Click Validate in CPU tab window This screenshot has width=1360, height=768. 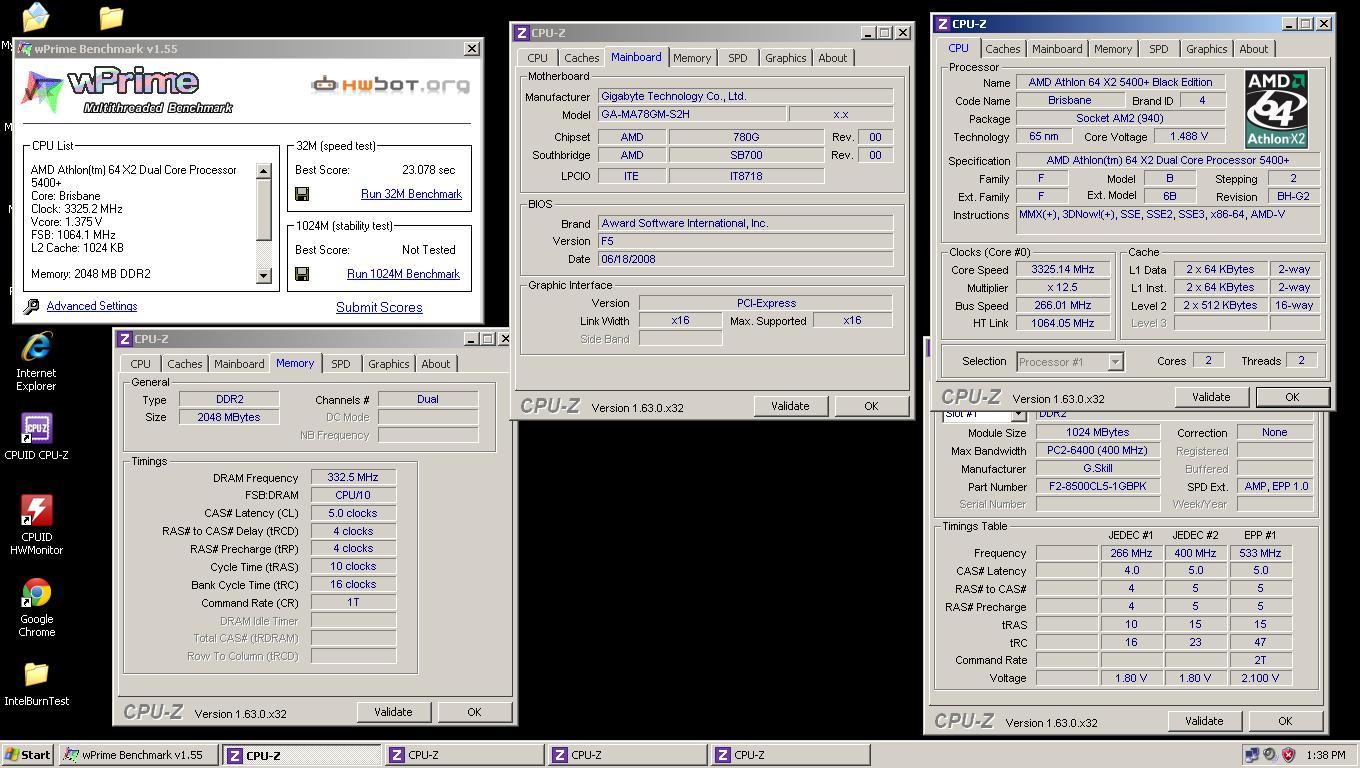[1211, 397]
